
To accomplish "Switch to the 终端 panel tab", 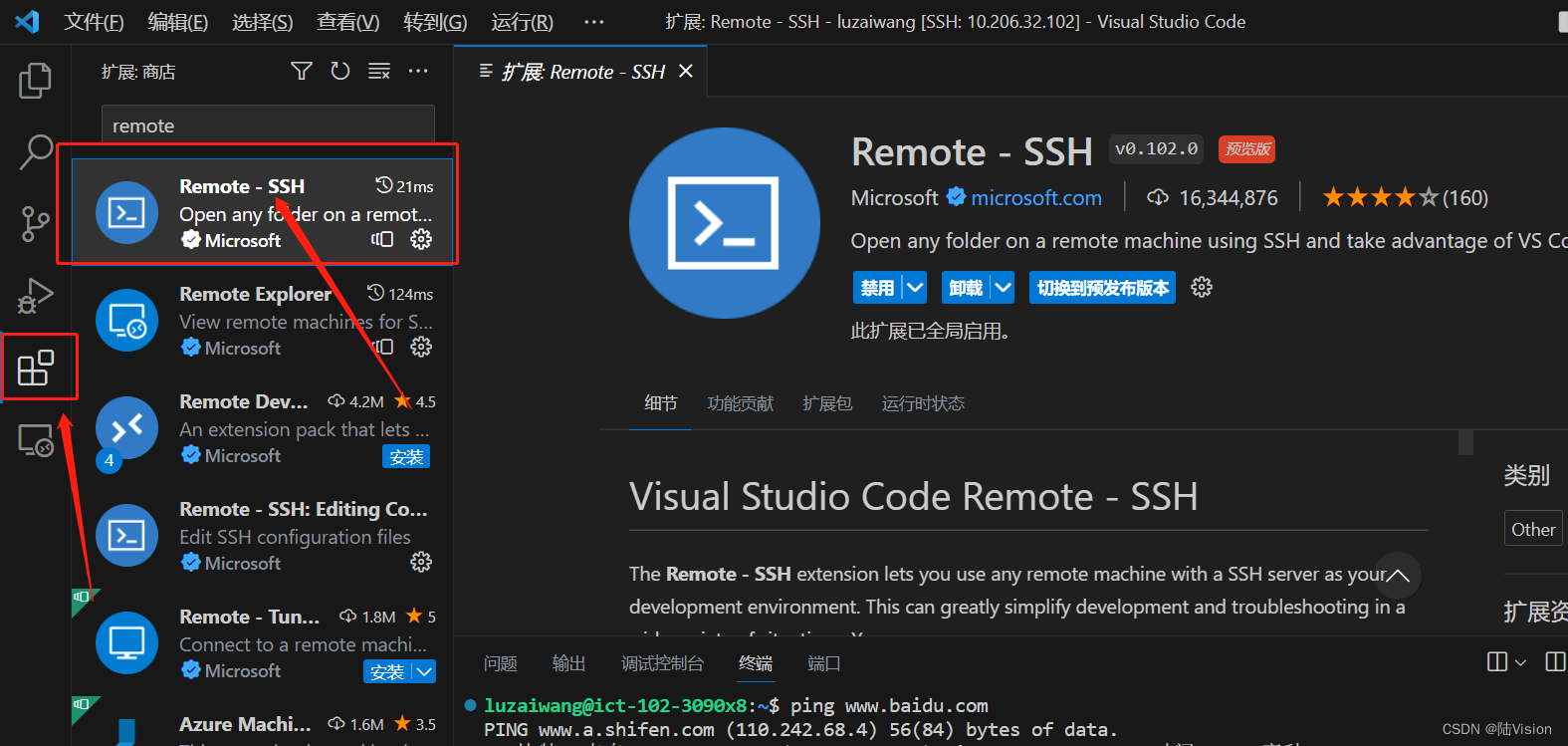I will coord(756,663).
